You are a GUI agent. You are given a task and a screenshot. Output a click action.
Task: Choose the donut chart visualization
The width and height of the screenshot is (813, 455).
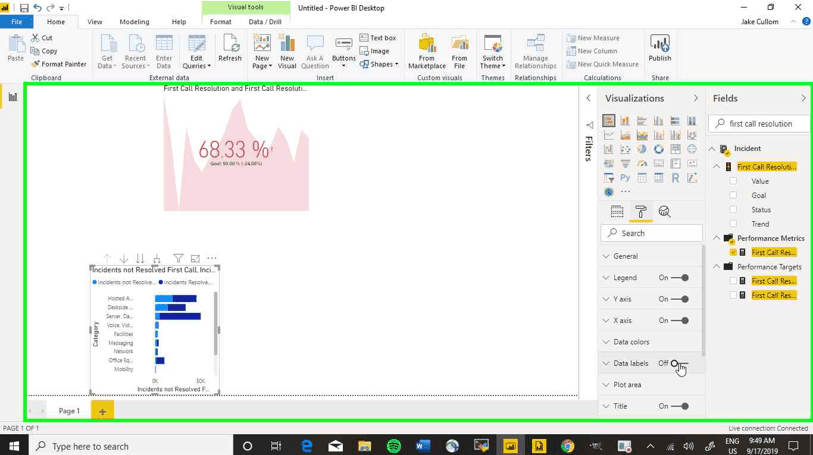(658, 149)
